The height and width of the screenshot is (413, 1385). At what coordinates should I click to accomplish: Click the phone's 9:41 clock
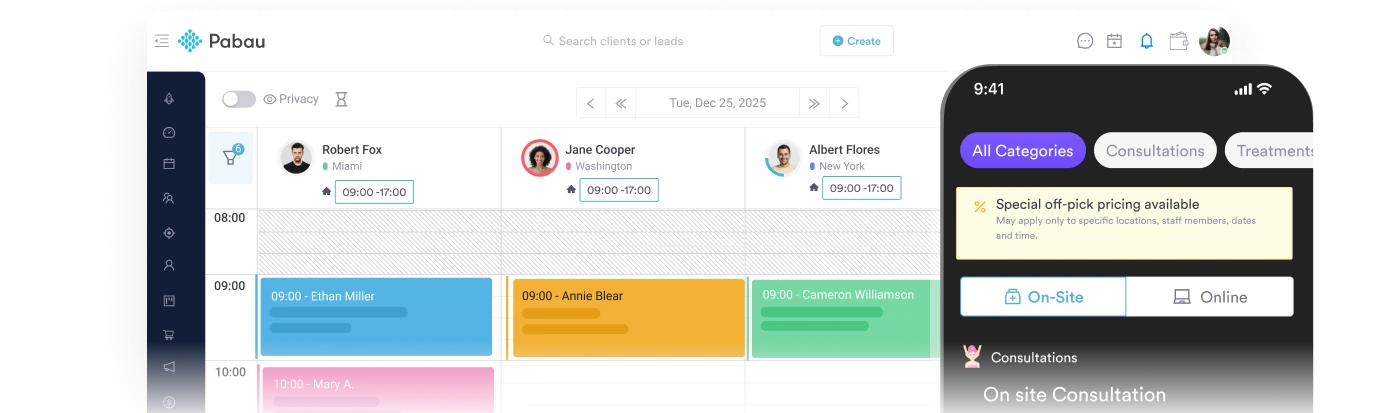click(x=989, y=89)
